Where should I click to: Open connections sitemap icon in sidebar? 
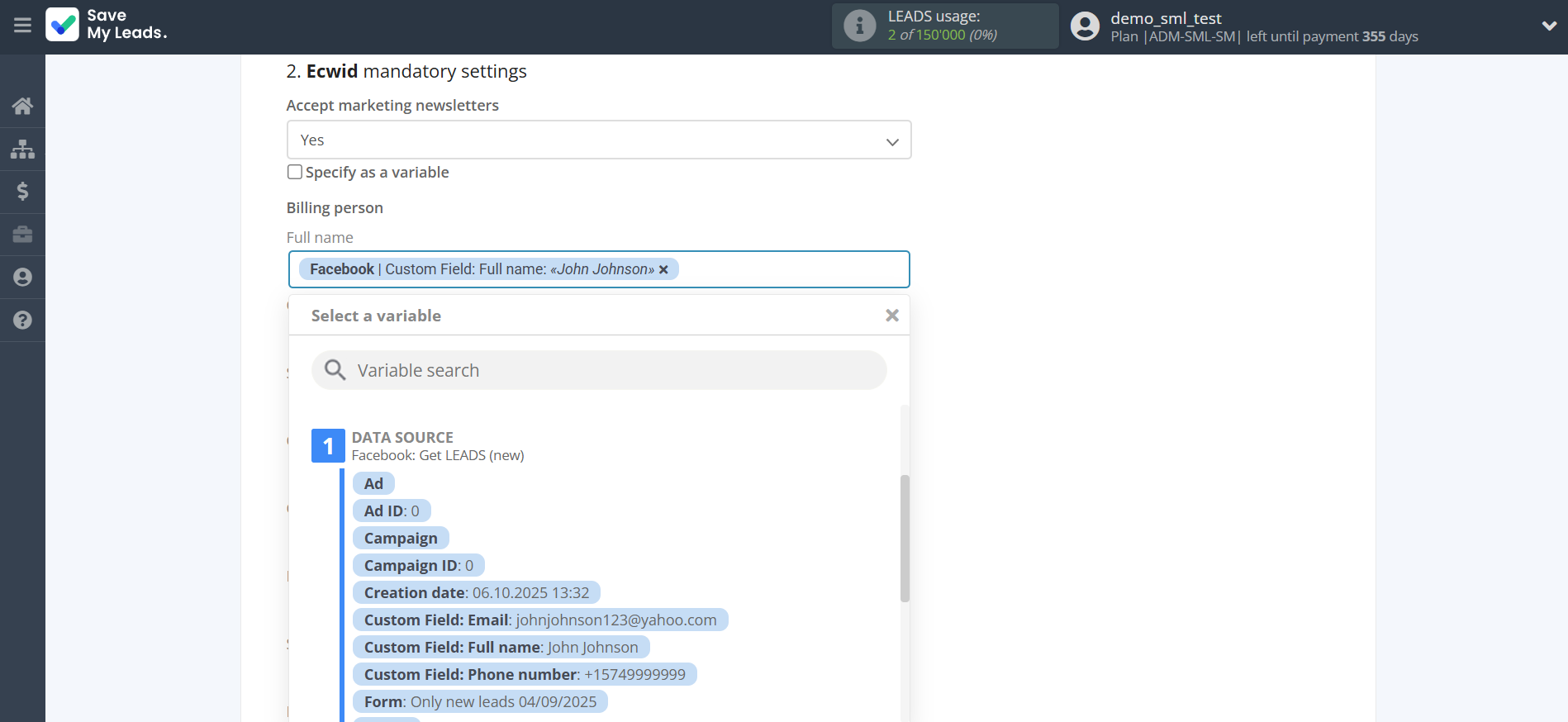pos(22,149)
